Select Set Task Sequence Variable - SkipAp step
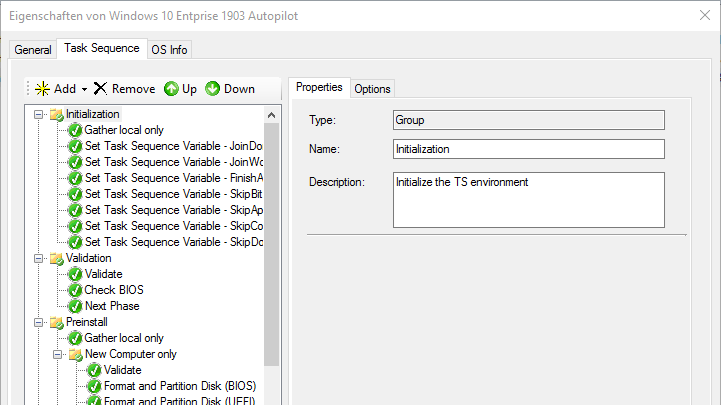Screen dimensions: 721x405 174,210
